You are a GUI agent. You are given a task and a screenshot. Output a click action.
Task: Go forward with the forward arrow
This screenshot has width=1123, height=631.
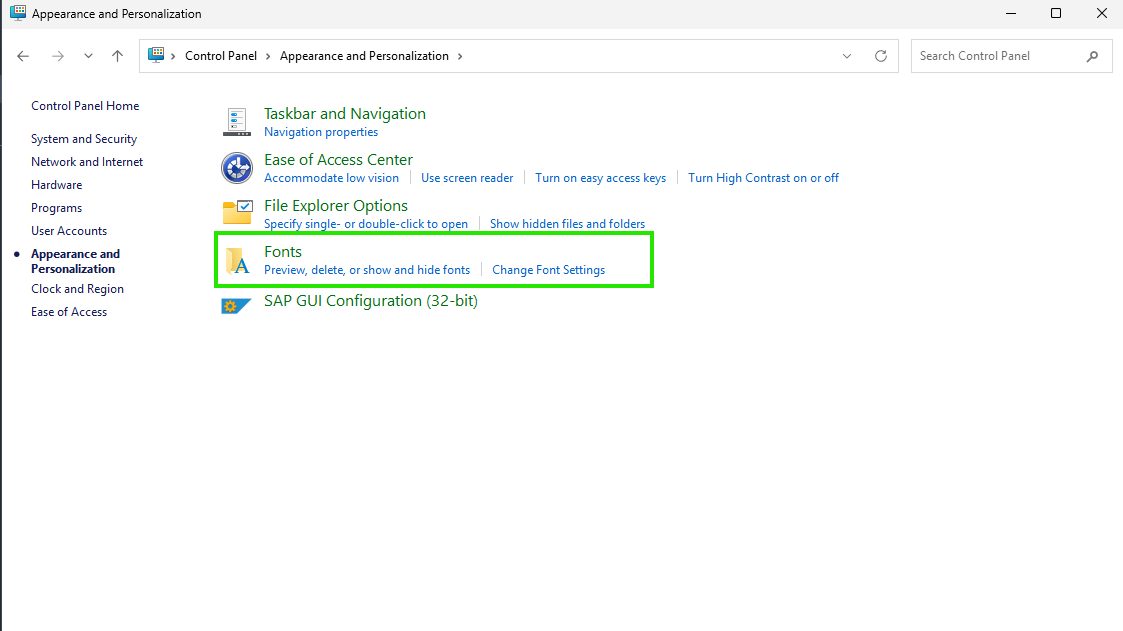pos(58,56)
